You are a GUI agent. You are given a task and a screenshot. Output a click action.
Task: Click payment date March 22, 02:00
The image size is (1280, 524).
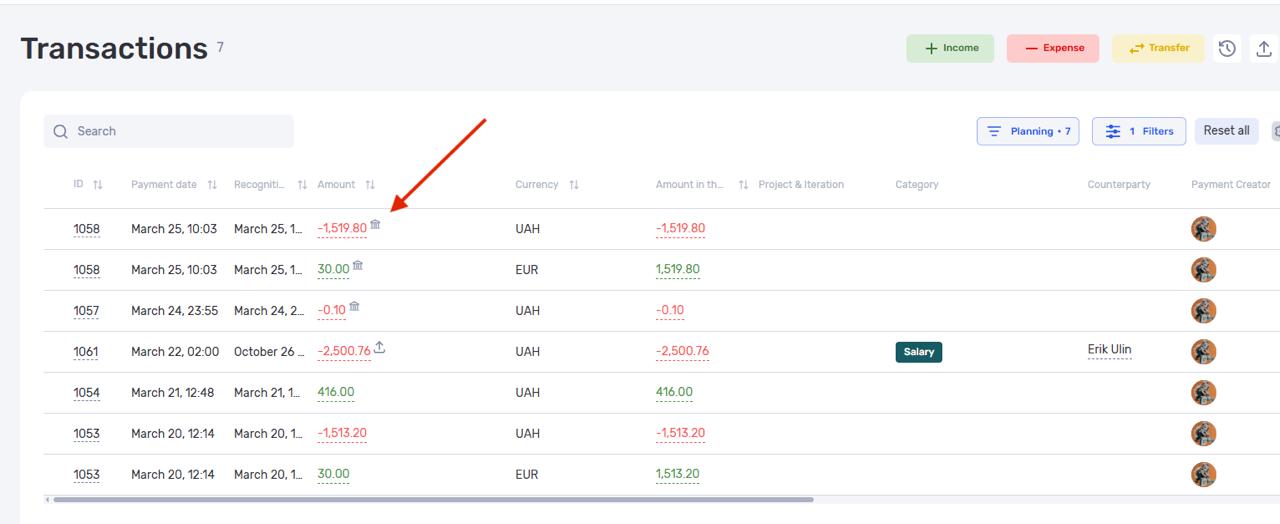(175, 352)
